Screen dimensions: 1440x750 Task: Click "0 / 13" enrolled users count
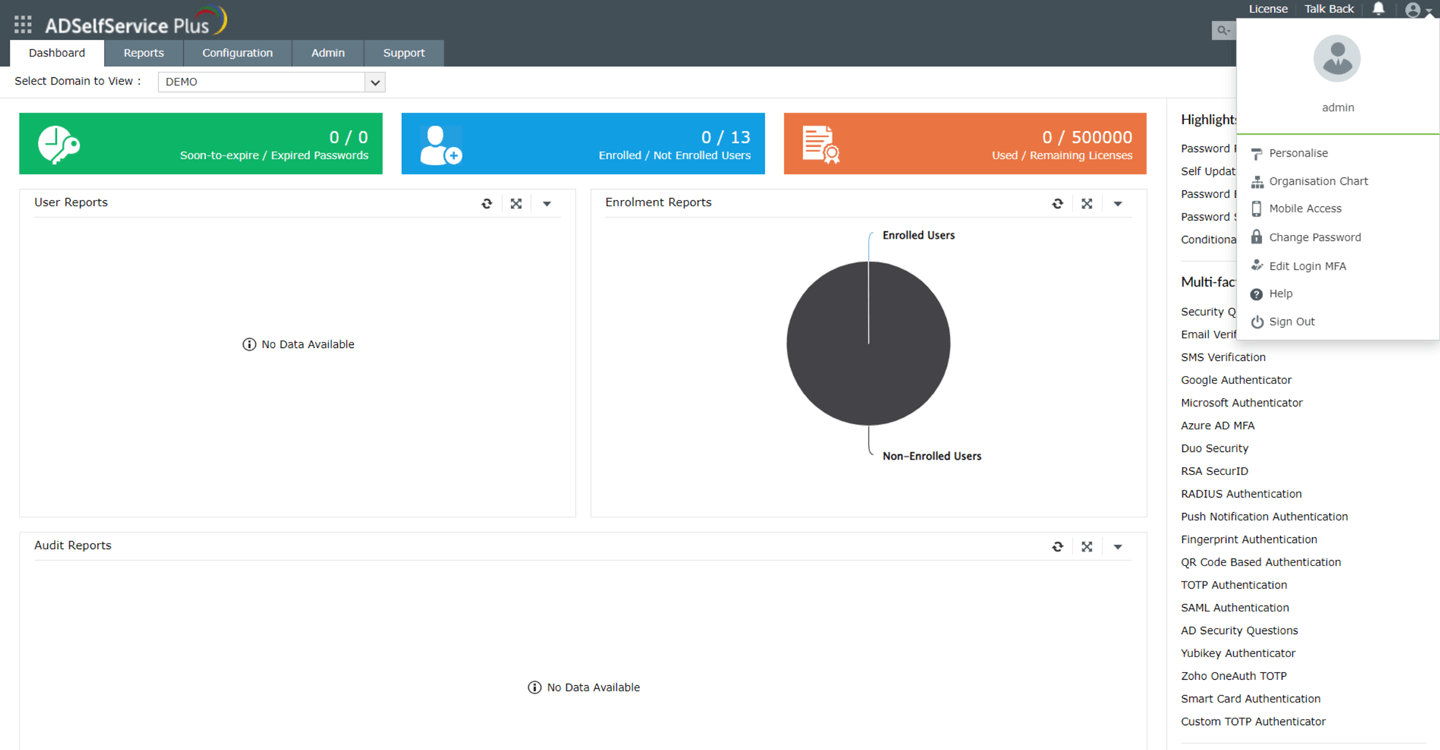coord(726,138)
